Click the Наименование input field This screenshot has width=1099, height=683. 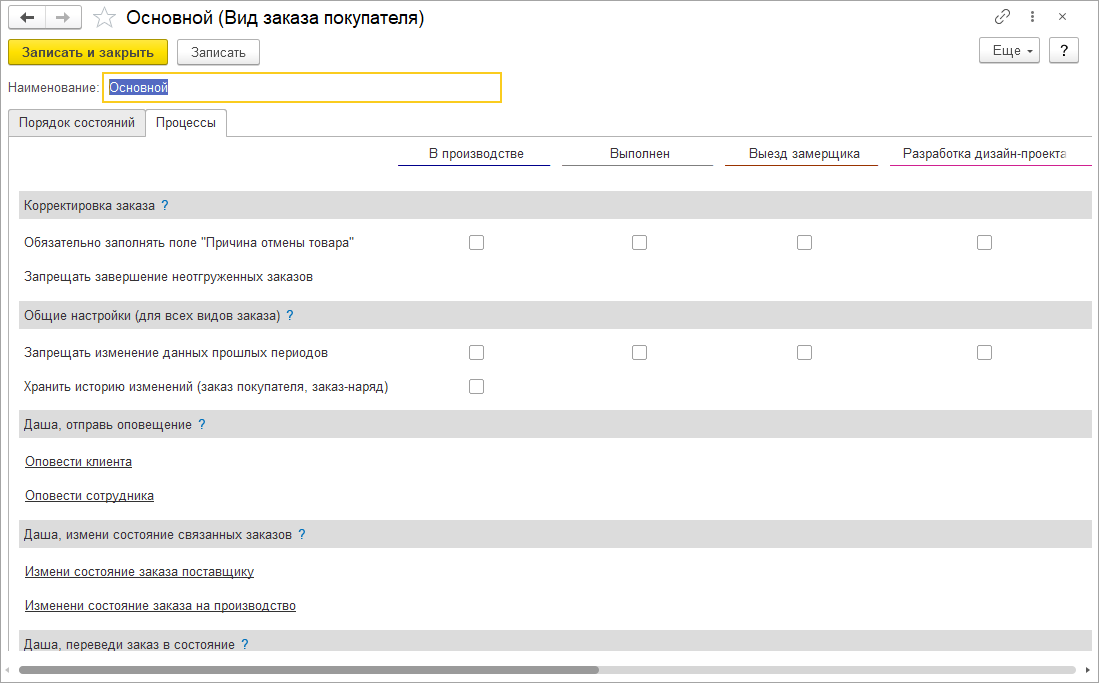301,88
